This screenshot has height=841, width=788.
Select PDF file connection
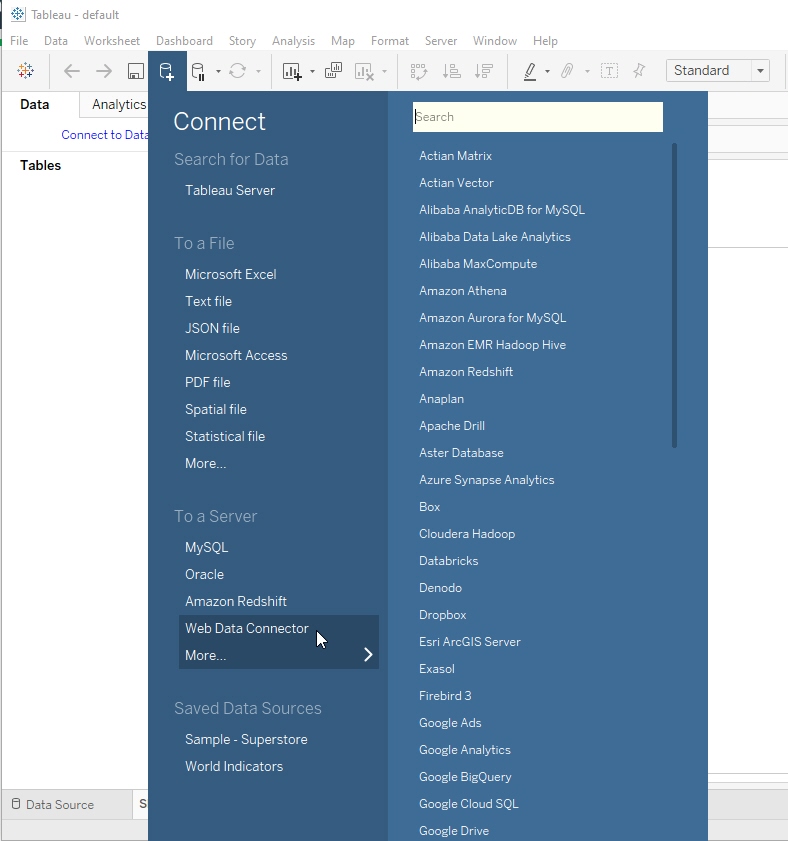pyautogui.click(x=208, y=382)
